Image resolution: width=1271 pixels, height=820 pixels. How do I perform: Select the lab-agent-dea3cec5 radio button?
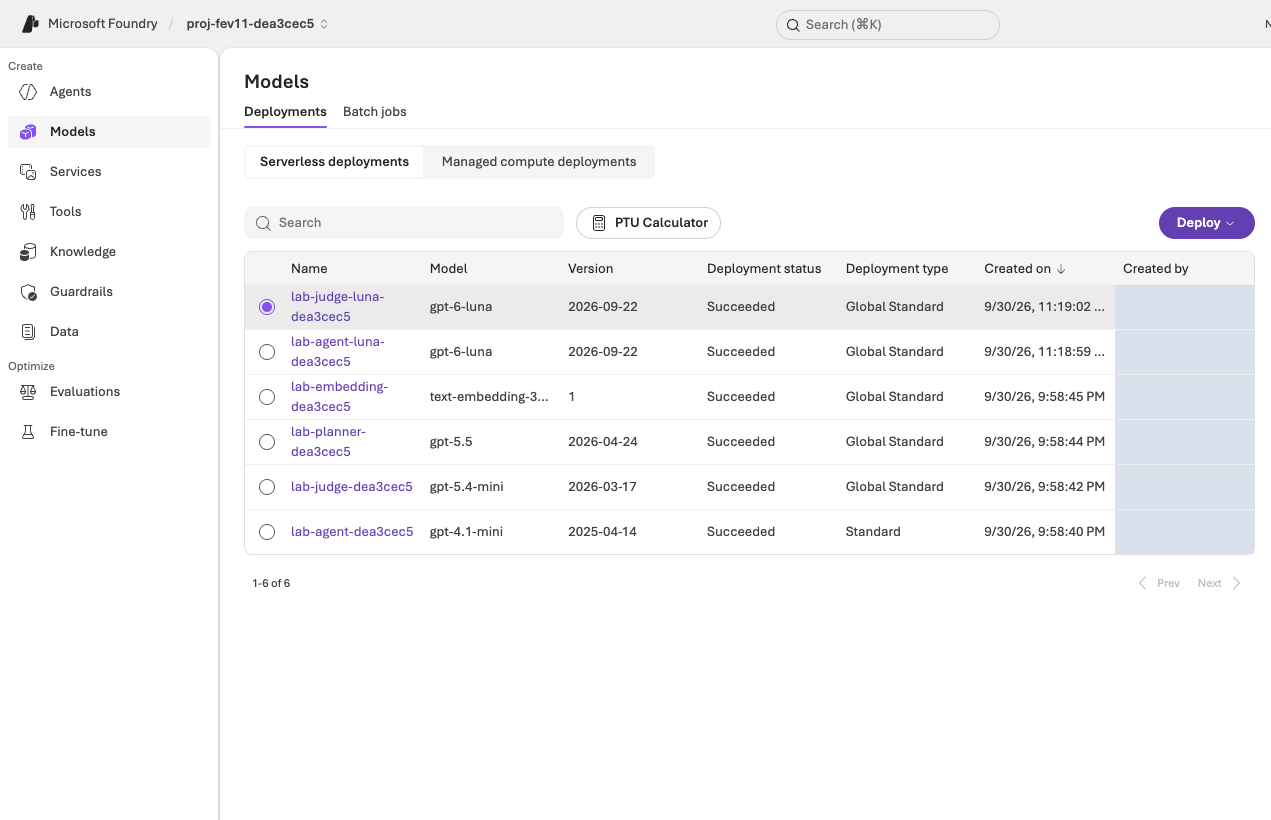tap(267, 532)
